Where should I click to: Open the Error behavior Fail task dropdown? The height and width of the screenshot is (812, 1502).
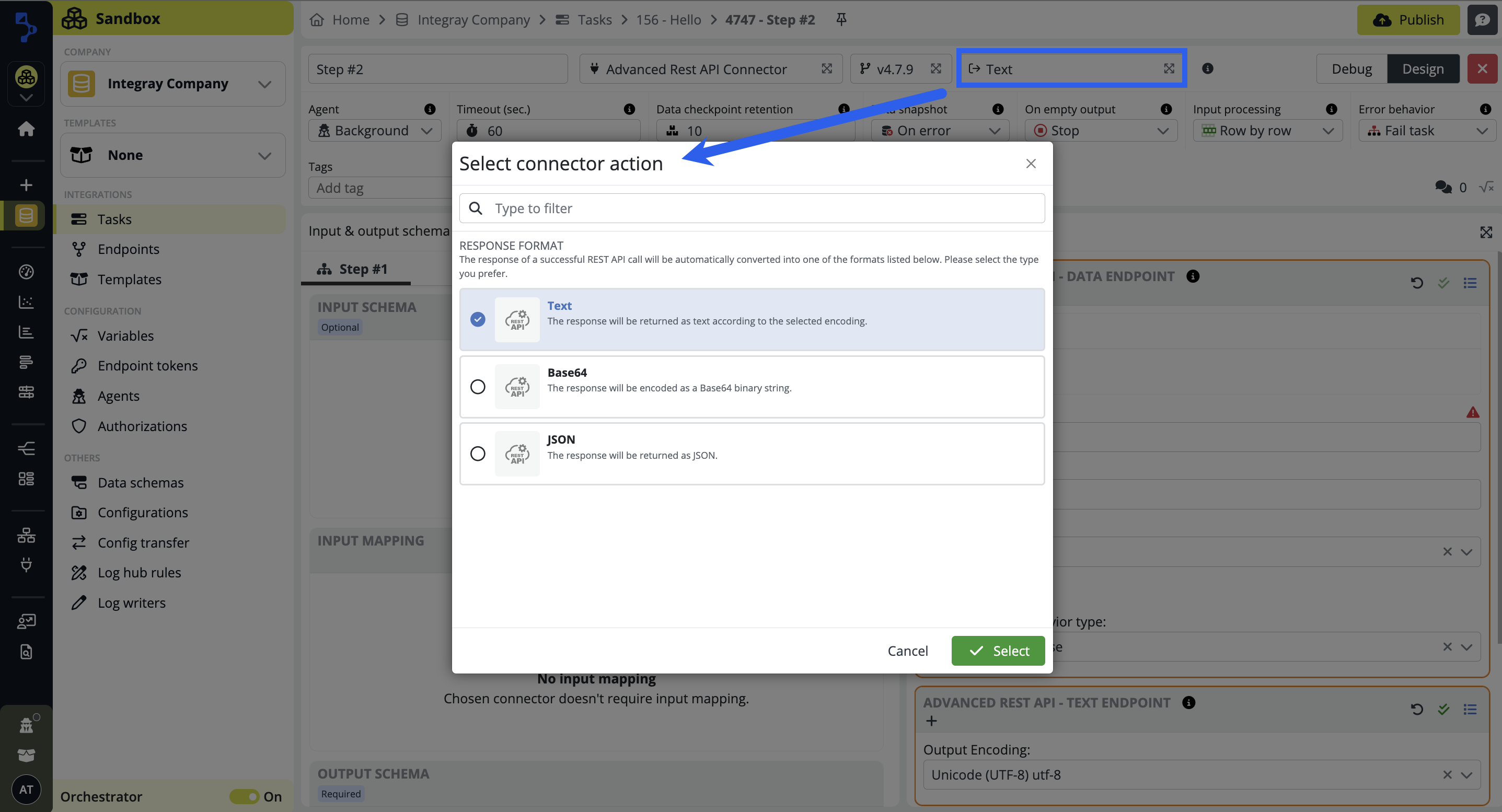pos(1426,131)
